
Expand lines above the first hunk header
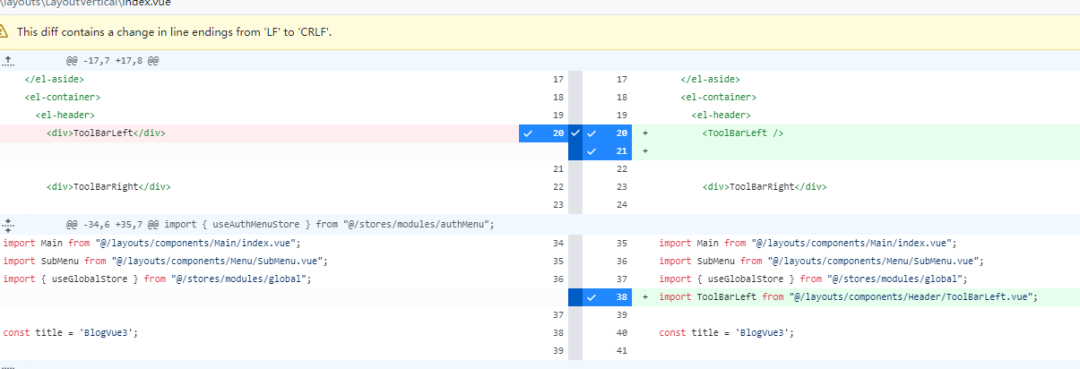[8, 61]
